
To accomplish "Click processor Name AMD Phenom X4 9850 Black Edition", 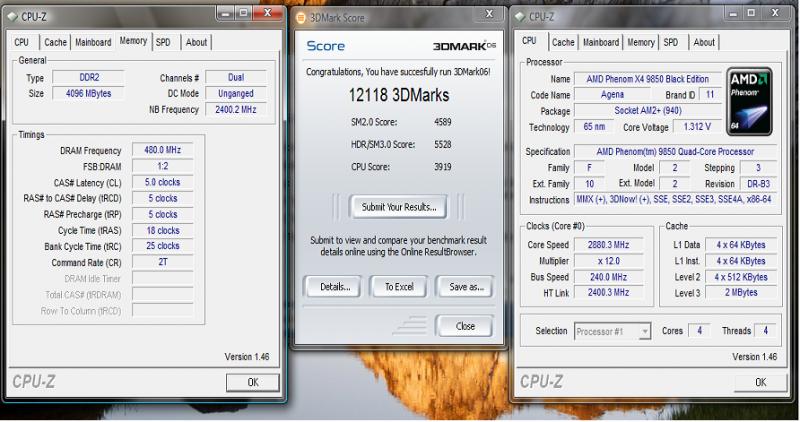I will (647, 79).
